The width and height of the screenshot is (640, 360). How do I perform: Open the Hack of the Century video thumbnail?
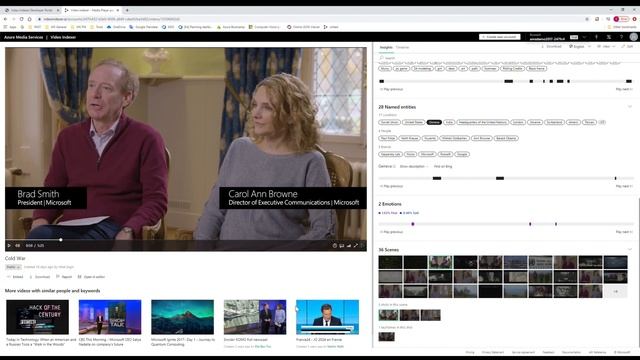[37, 317]
